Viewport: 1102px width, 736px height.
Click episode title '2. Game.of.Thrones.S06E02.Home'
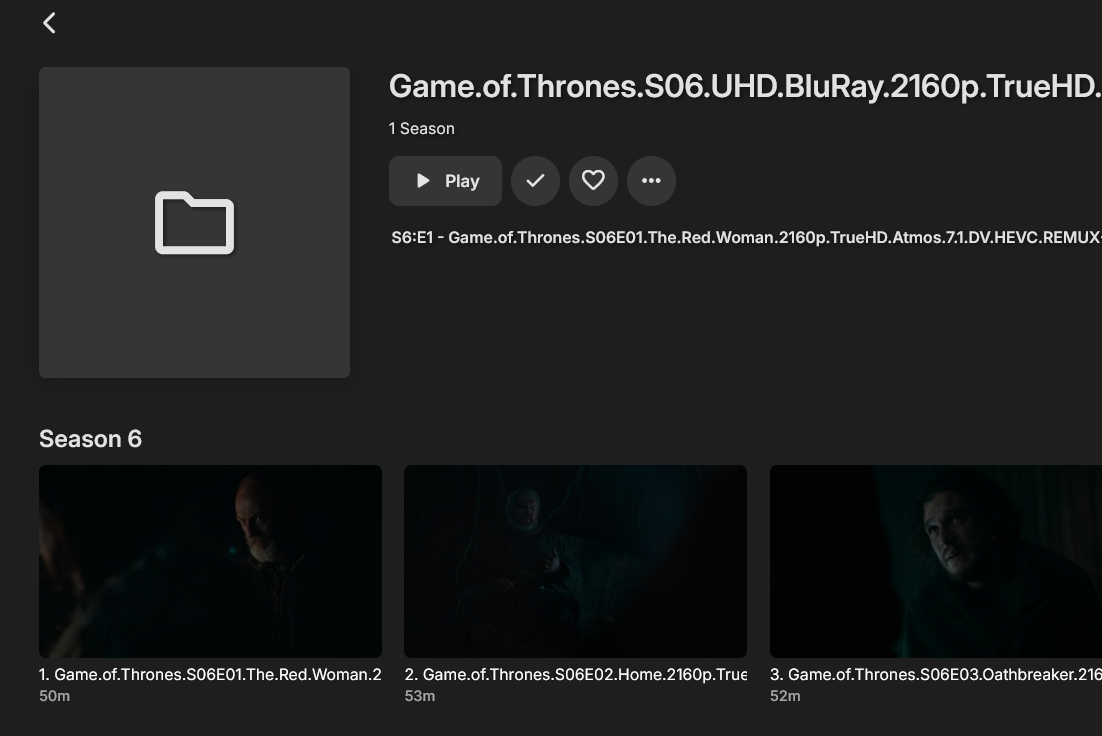575,674
